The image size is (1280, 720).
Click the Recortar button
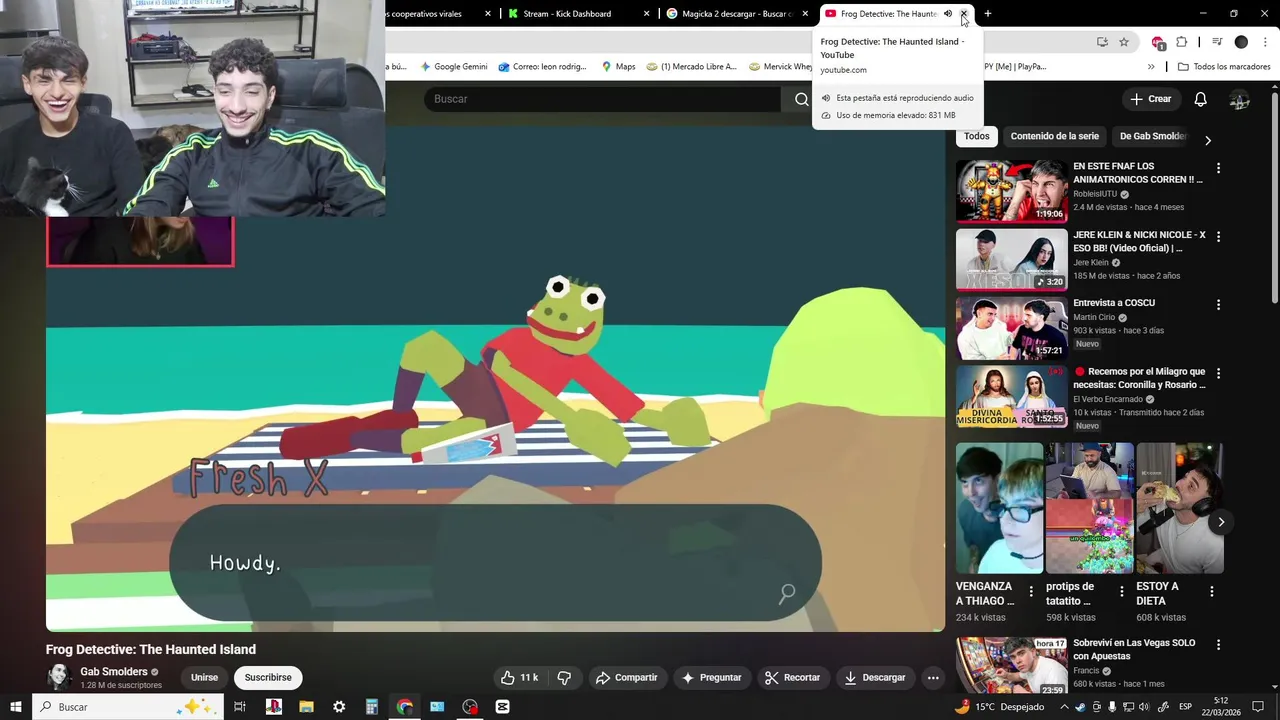pos(792,678)
